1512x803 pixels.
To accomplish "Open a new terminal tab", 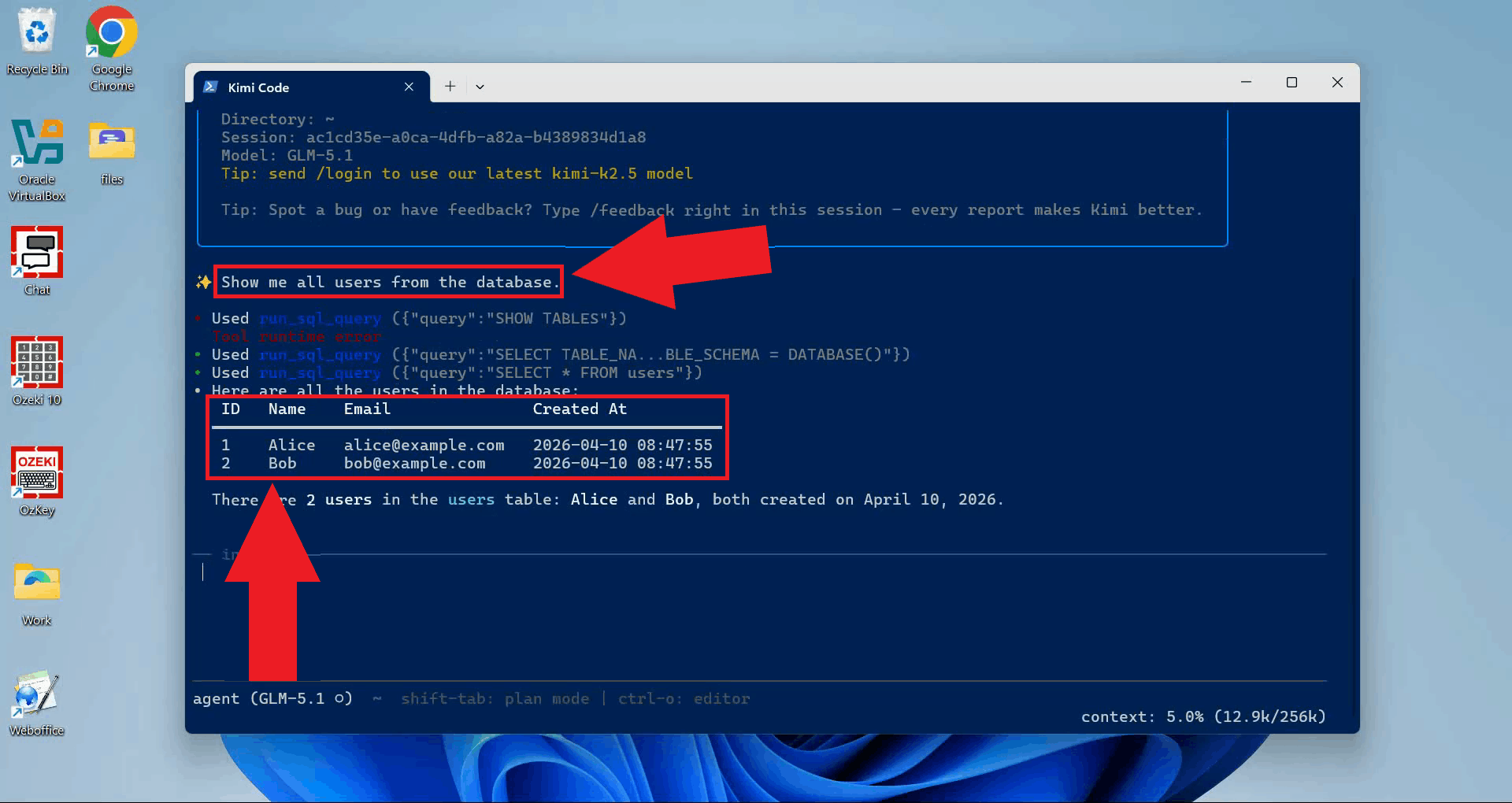I will [x=450, y=86].
